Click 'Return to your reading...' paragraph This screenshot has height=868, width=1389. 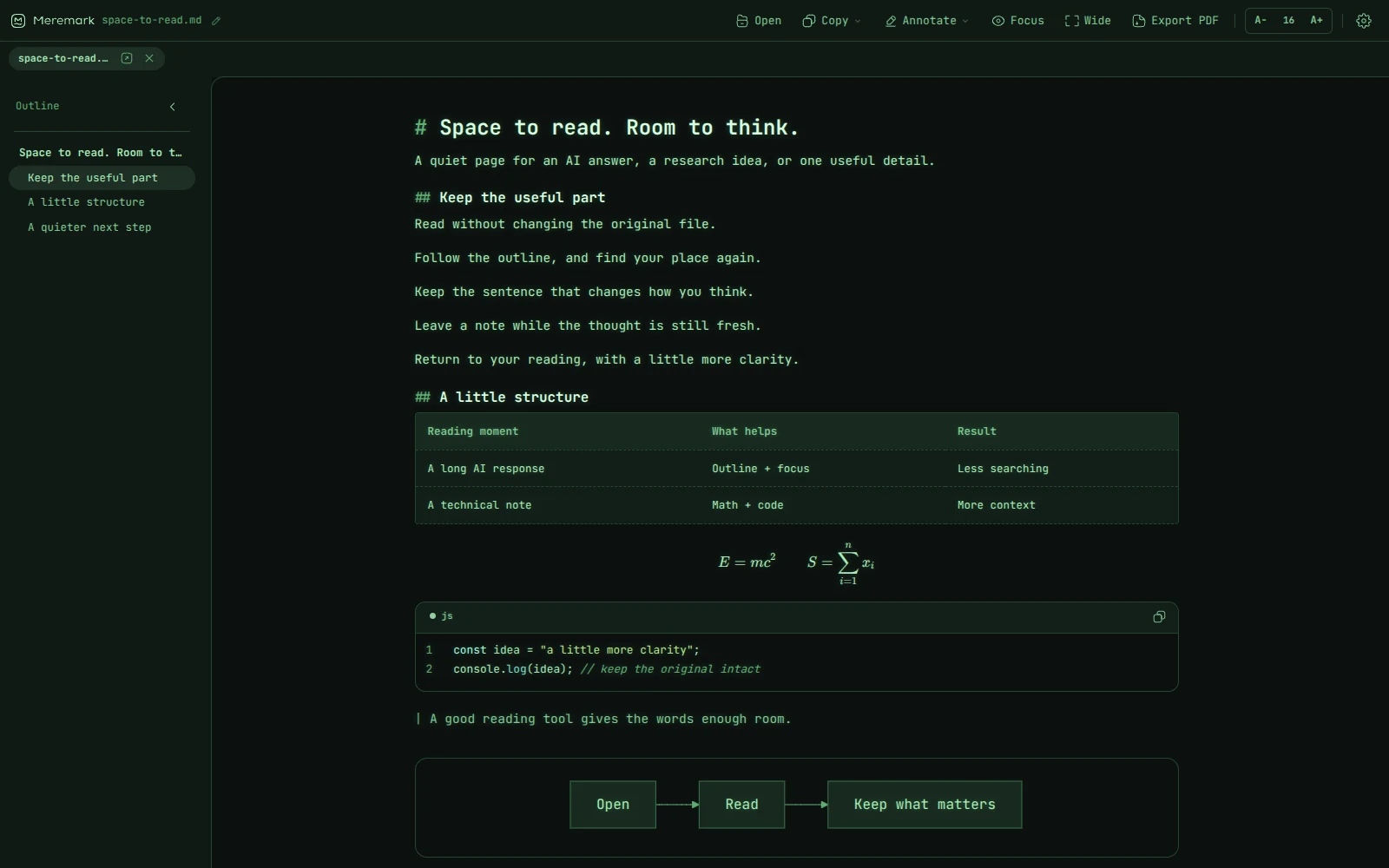coord(607,360)
